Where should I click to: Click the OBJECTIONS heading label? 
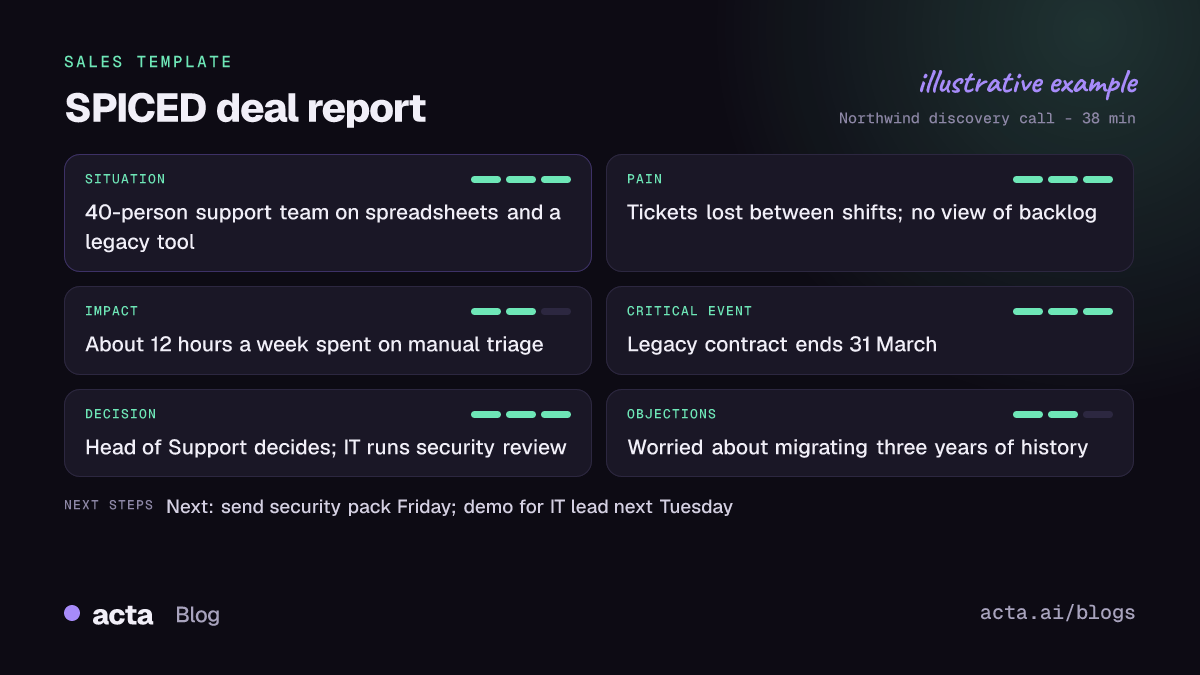pyautogui.click(x=672, y=414)
